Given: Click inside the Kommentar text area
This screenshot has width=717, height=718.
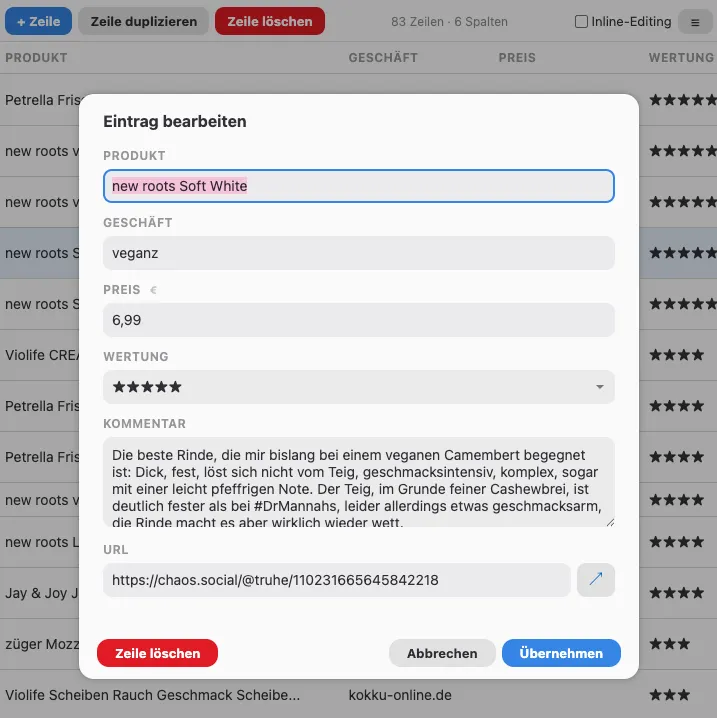Looking at the screenshot, I should click(358, 481).
